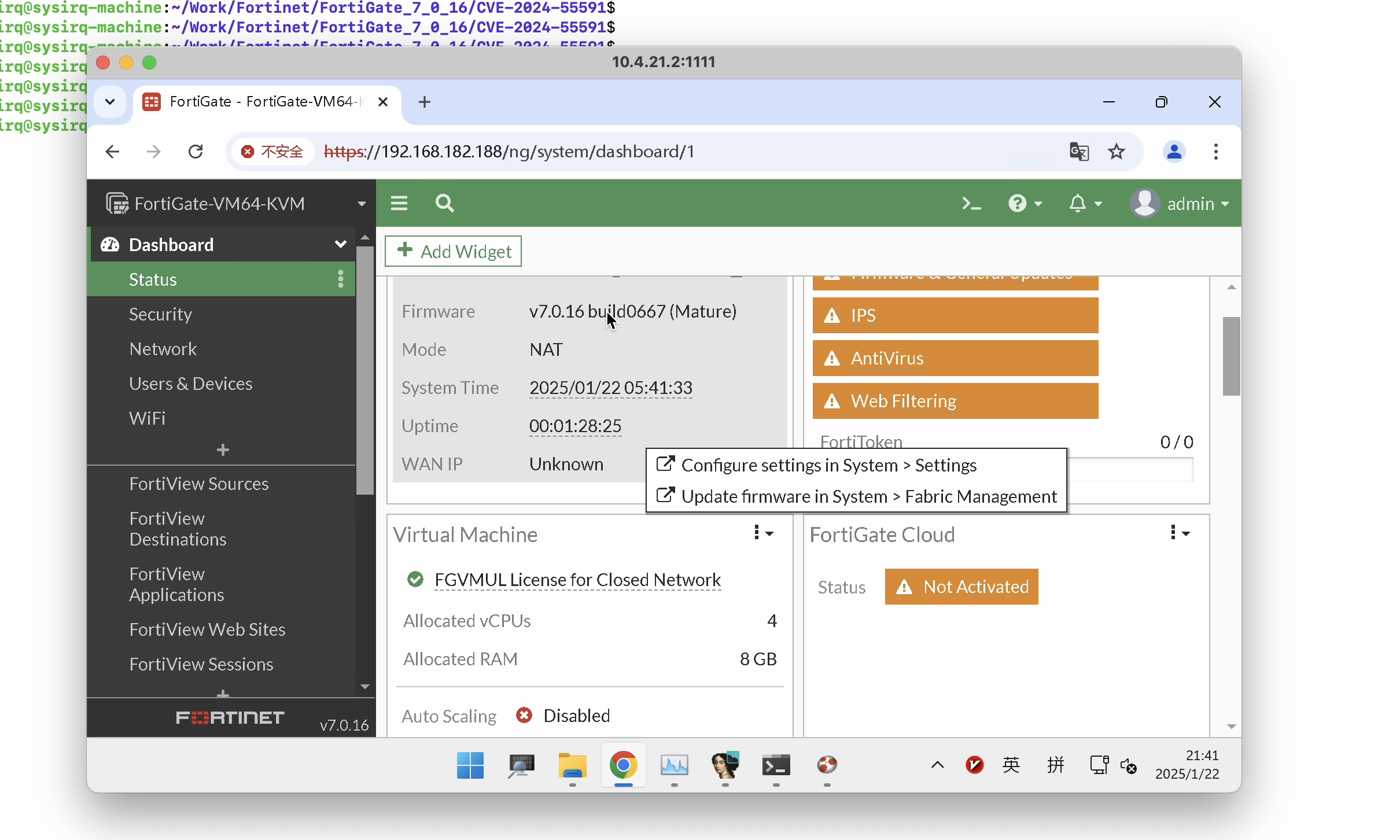Collapse the Dashboard section chevron

[x=341, y=244]
